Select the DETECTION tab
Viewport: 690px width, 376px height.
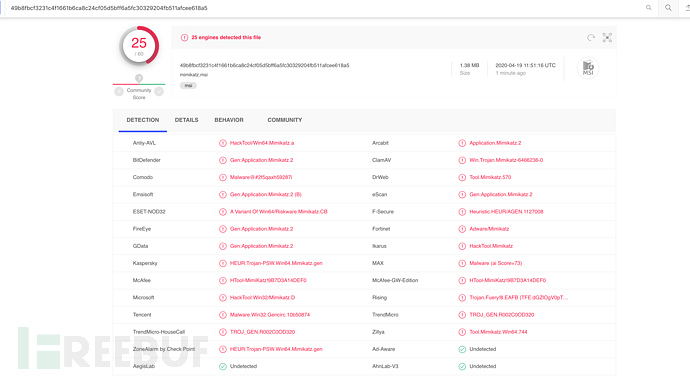point(143,120)
